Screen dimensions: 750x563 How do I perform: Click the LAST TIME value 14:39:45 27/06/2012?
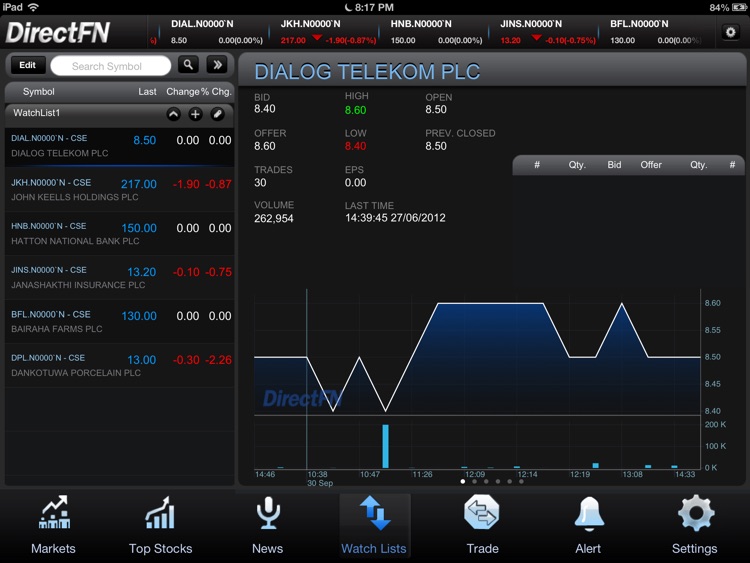395,218
